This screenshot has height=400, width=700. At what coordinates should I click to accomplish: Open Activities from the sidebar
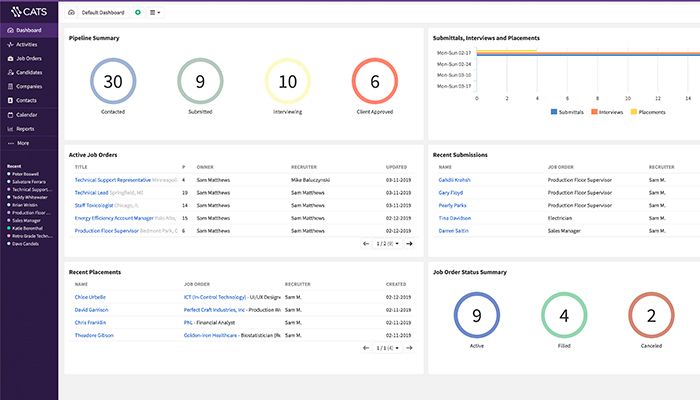[x=27, y=45]
